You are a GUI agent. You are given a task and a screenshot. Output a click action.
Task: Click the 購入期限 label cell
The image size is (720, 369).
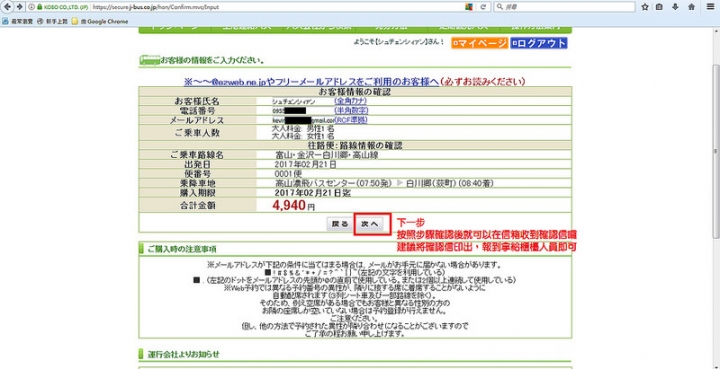197,193
